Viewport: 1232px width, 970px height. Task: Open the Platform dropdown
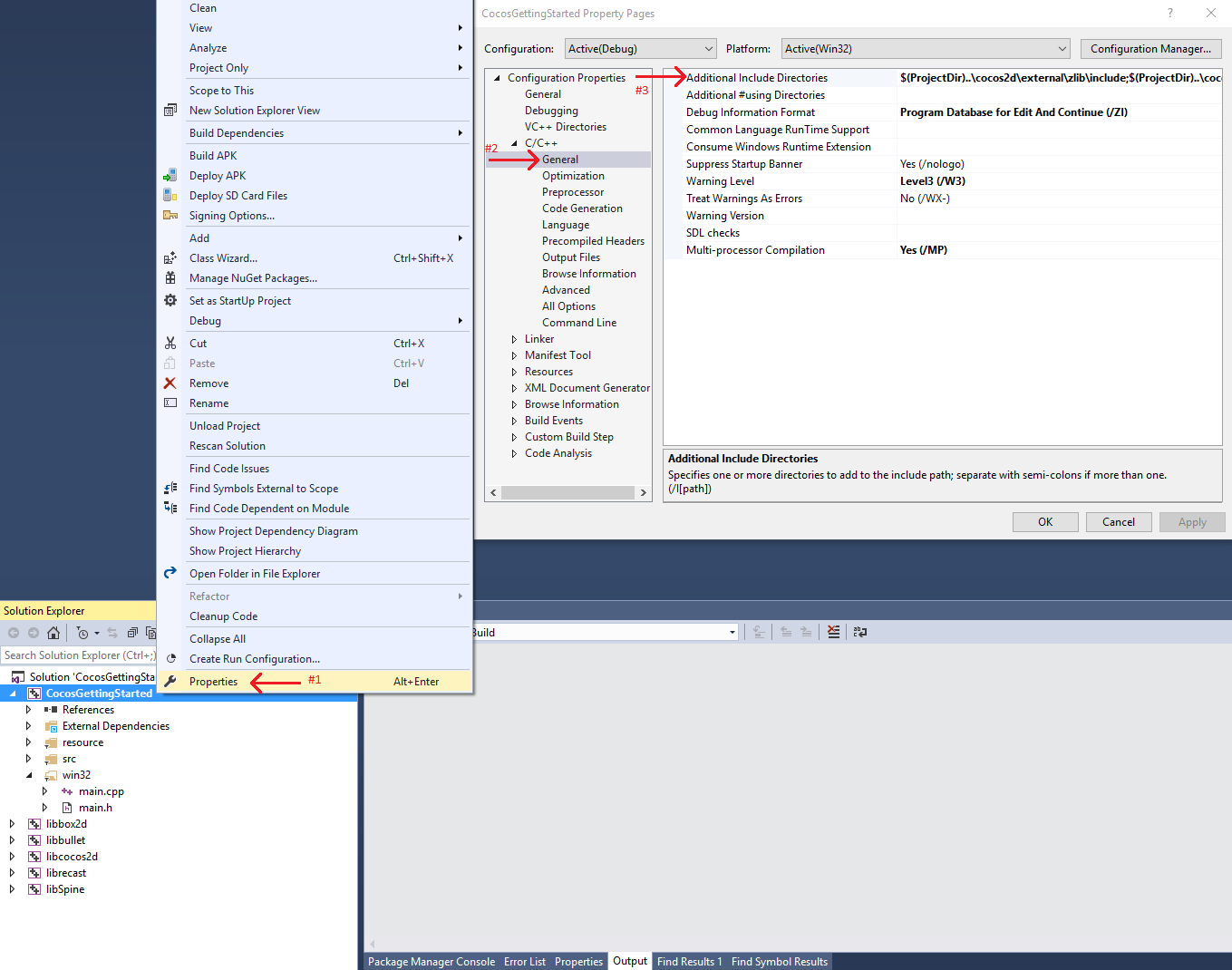(x=926, y=49)
